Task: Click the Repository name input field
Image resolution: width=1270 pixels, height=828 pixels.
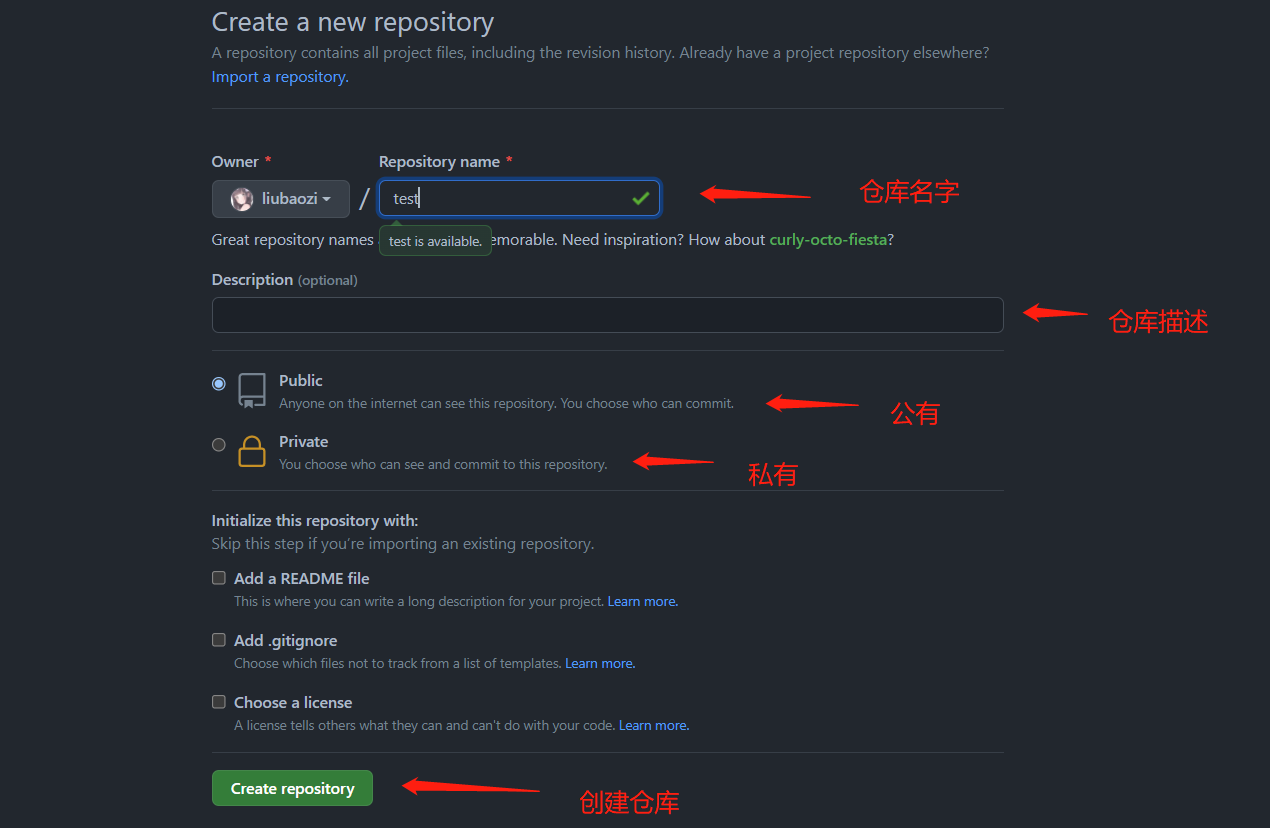Action: [x=519, y=198]
